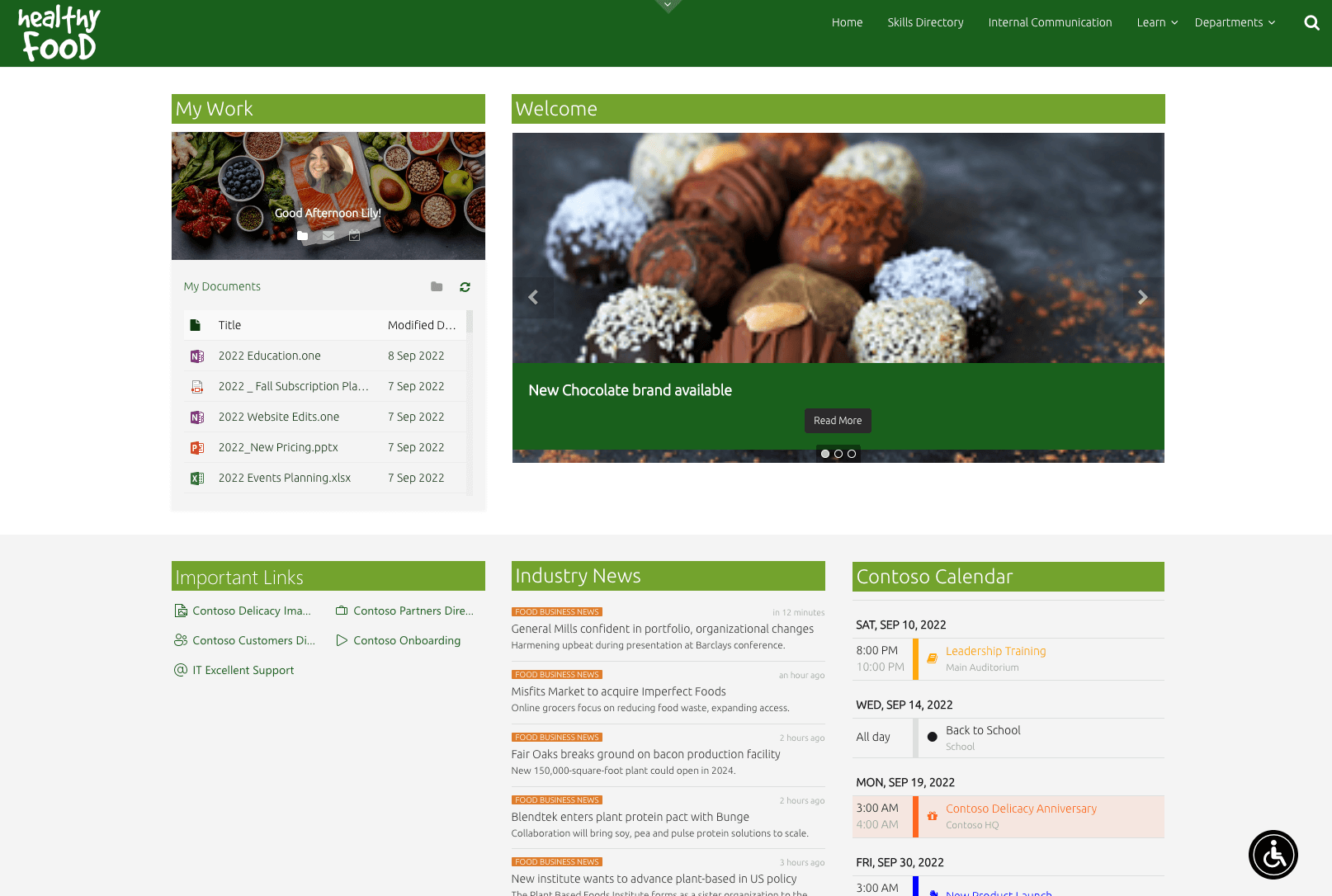Click PDF icon for Fall Subscription Plan

197,387
